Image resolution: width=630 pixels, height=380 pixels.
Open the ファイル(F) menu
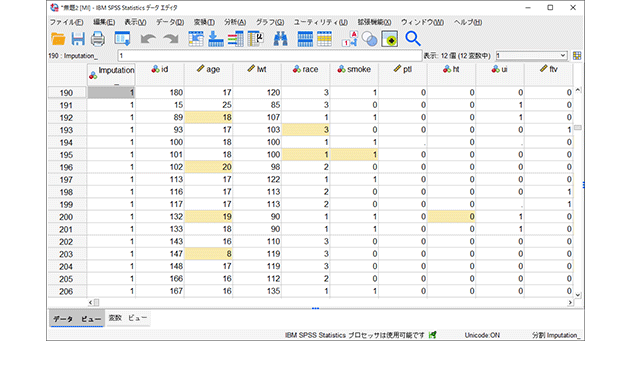pos(66,22)
